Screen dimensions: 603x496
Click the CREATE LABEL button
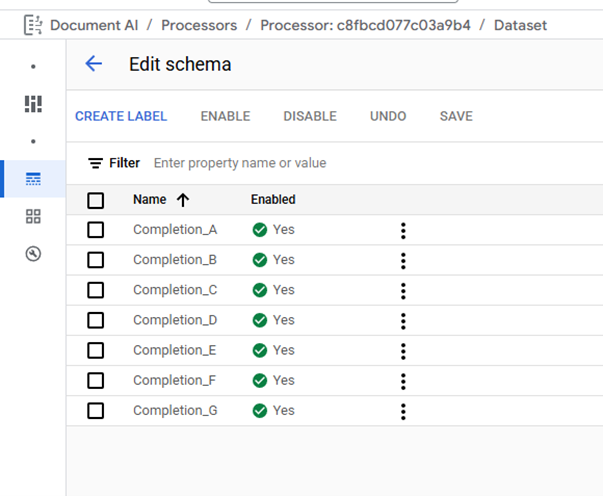pos(121,116)
